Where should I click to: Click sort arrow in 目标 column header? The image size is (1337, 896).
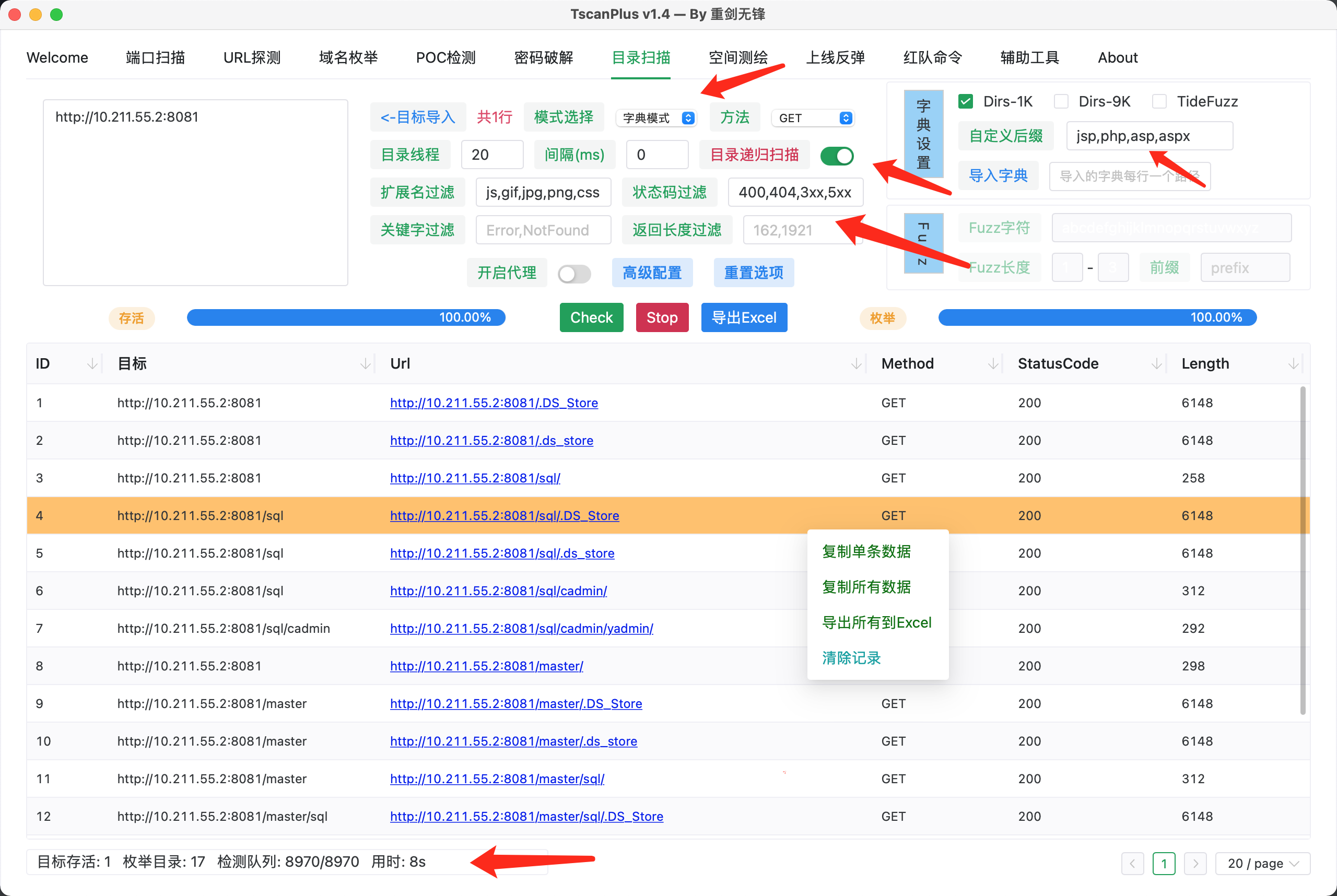tap(365, 364)
